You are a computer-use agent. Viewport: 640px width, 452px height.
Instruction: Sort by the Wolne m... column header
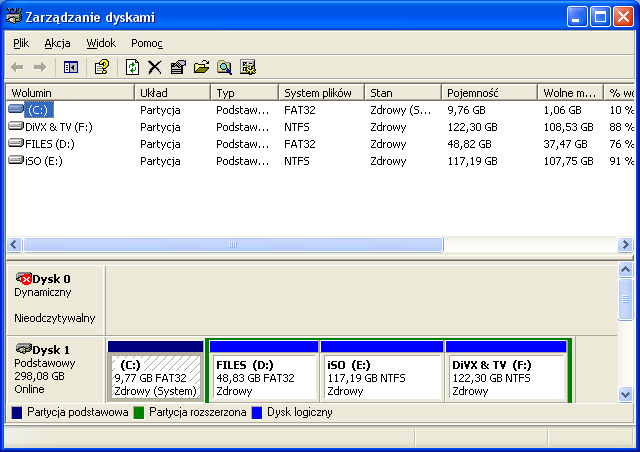point(570,93)
